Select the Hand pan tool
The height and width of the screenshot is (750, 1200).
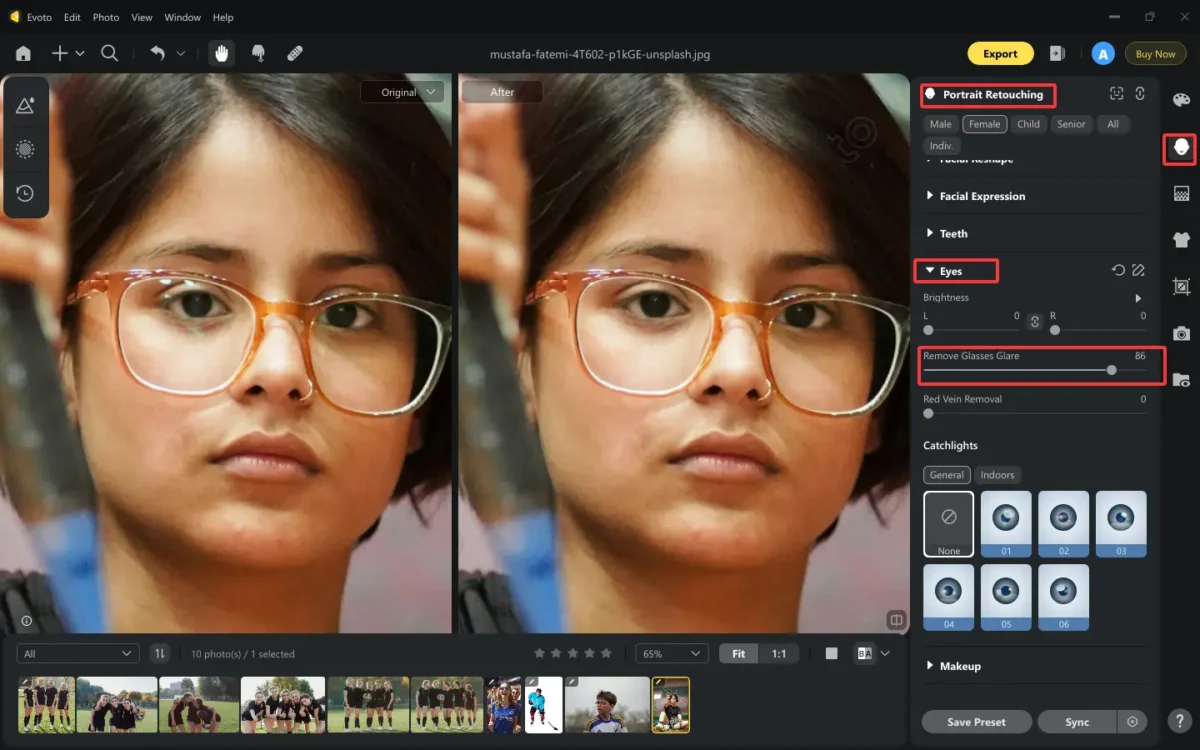point(221,54)
